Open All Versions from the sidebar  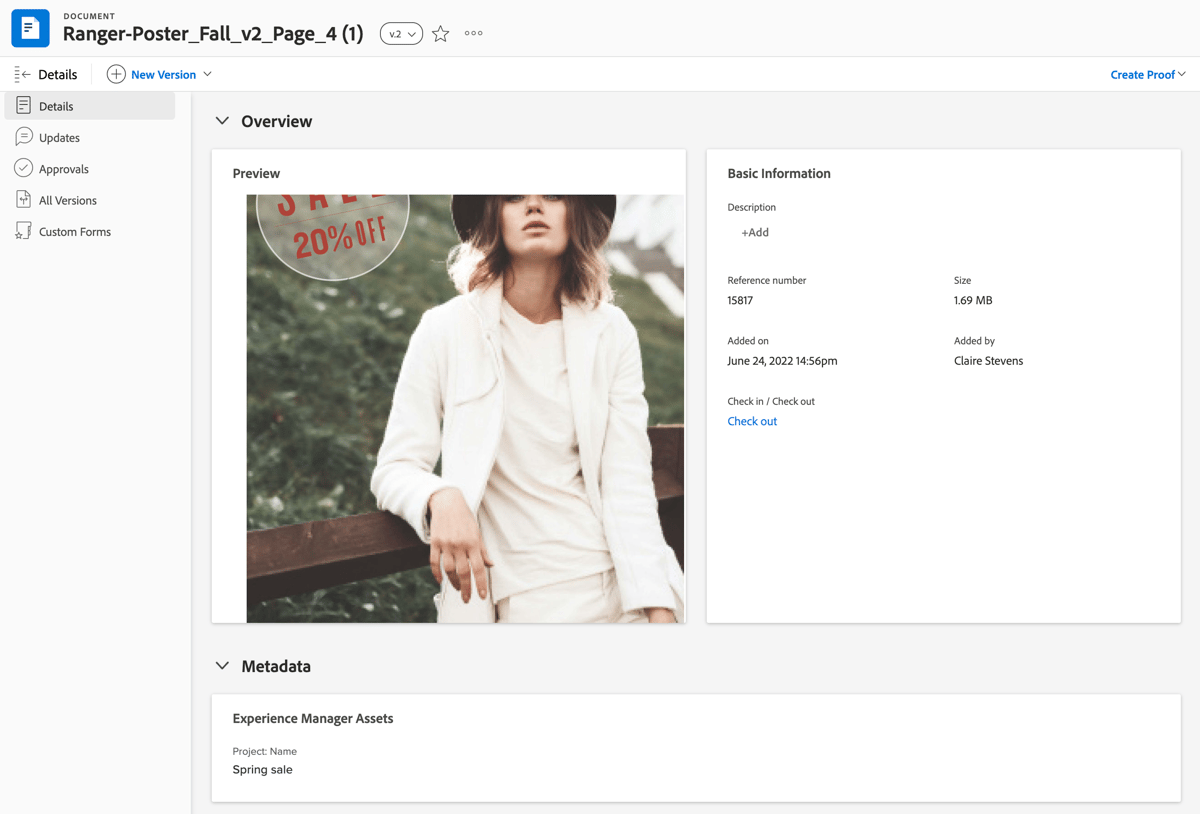click(x=67, y=199)
